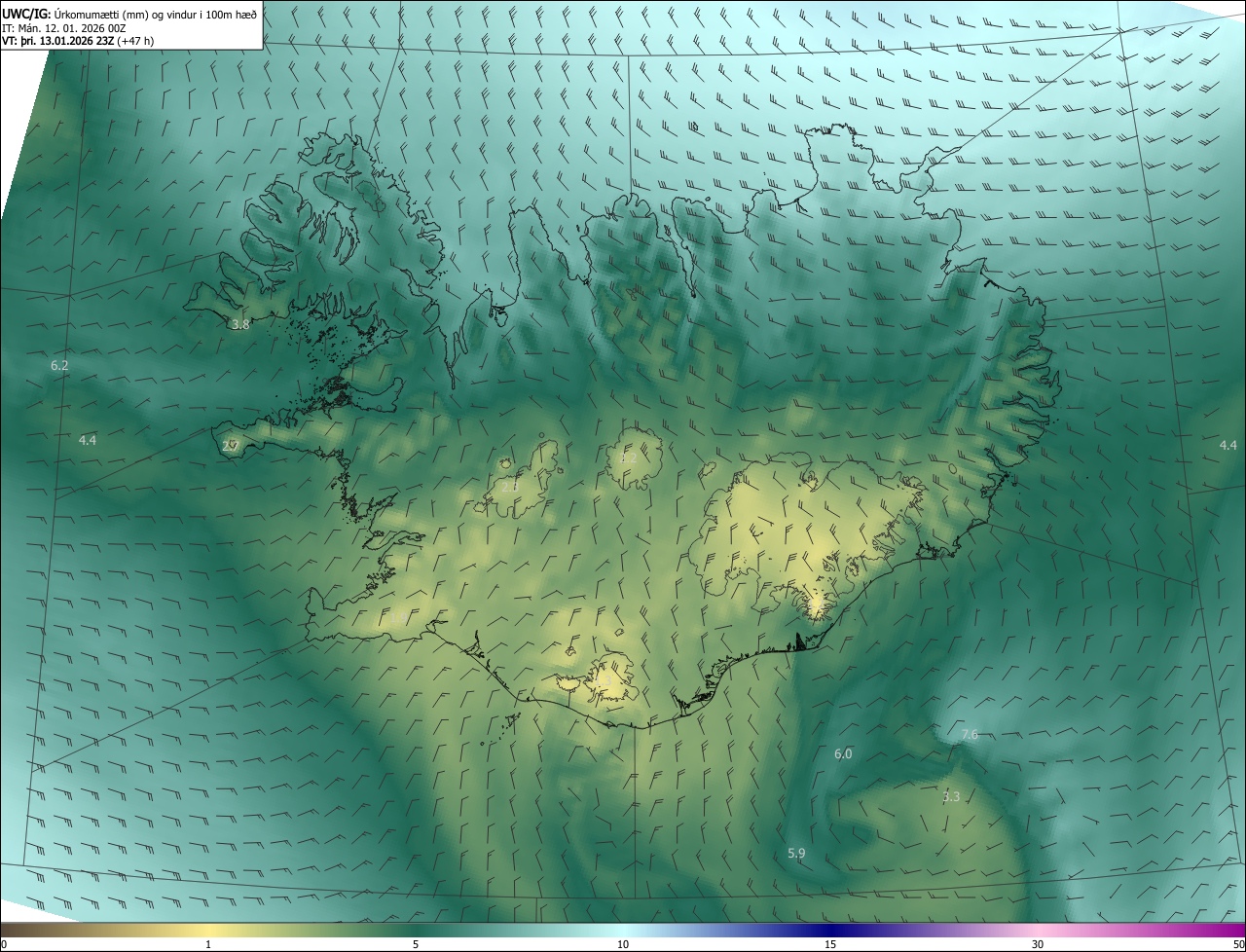Click the colour scale tick labelled 1
This screenshot has height=952, width=1246.
tap(208, 944)
